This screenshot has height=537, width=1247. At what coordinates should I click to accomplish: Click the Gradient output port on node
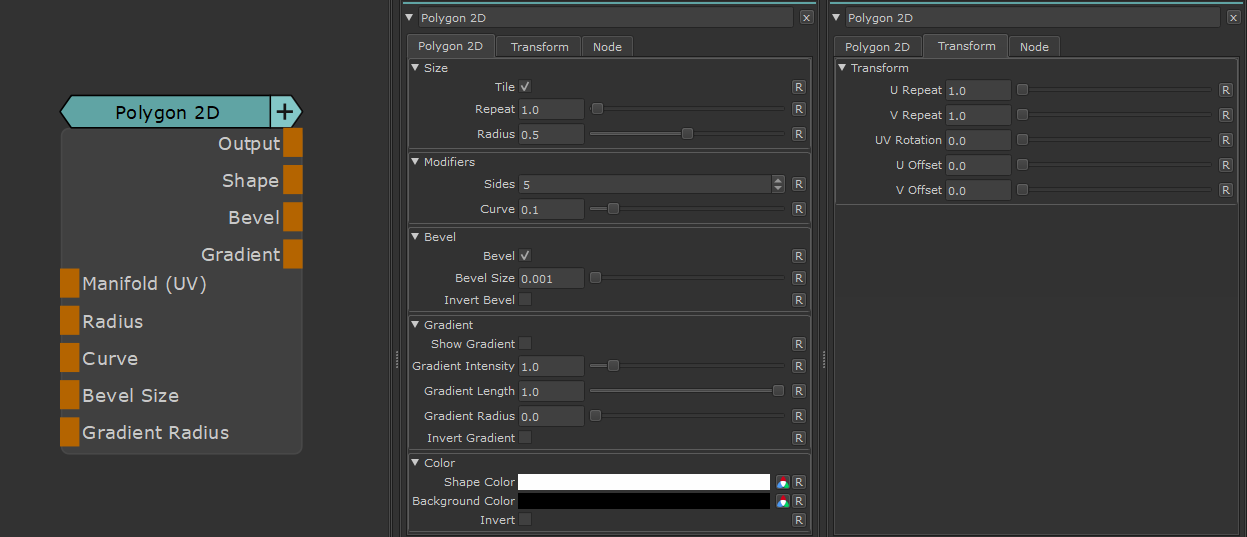click(292, 254)
